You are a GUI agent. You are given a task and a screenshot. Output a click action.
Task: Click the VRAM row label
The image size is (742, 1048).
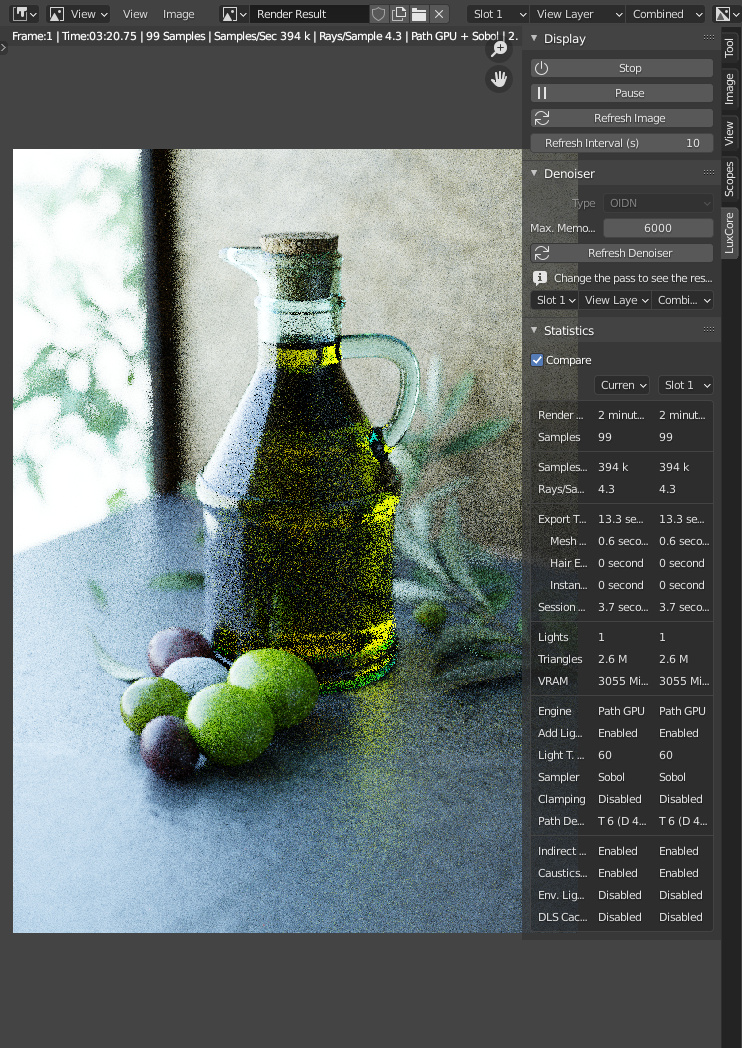553,681
